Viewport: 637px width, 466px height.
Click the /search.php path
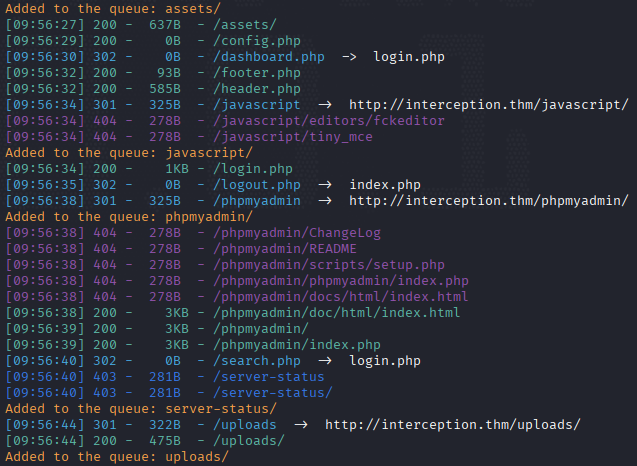[x=257, y=361]
